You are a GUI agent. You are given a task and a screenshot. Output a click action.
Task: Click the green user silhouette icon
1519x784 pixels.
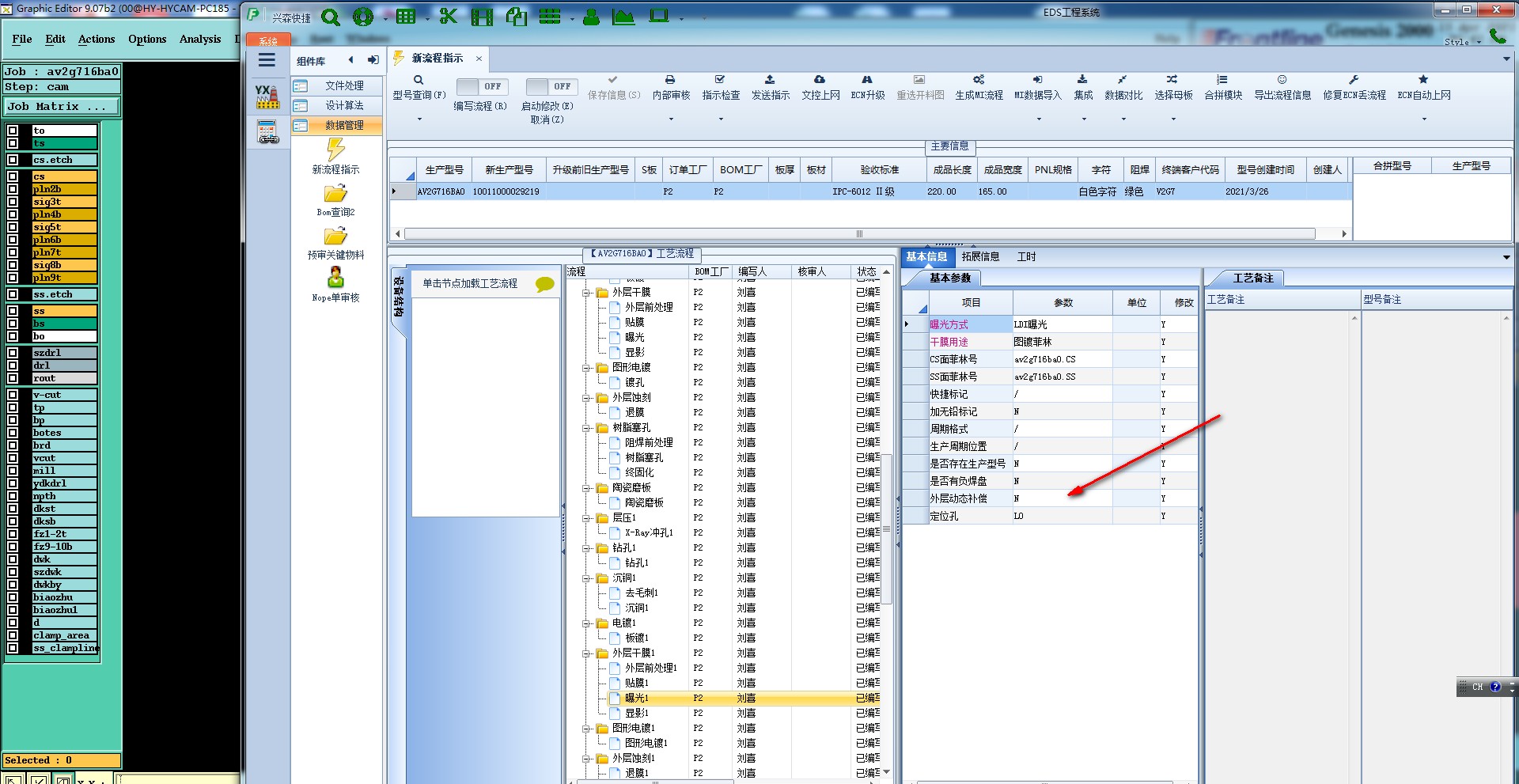591,17
